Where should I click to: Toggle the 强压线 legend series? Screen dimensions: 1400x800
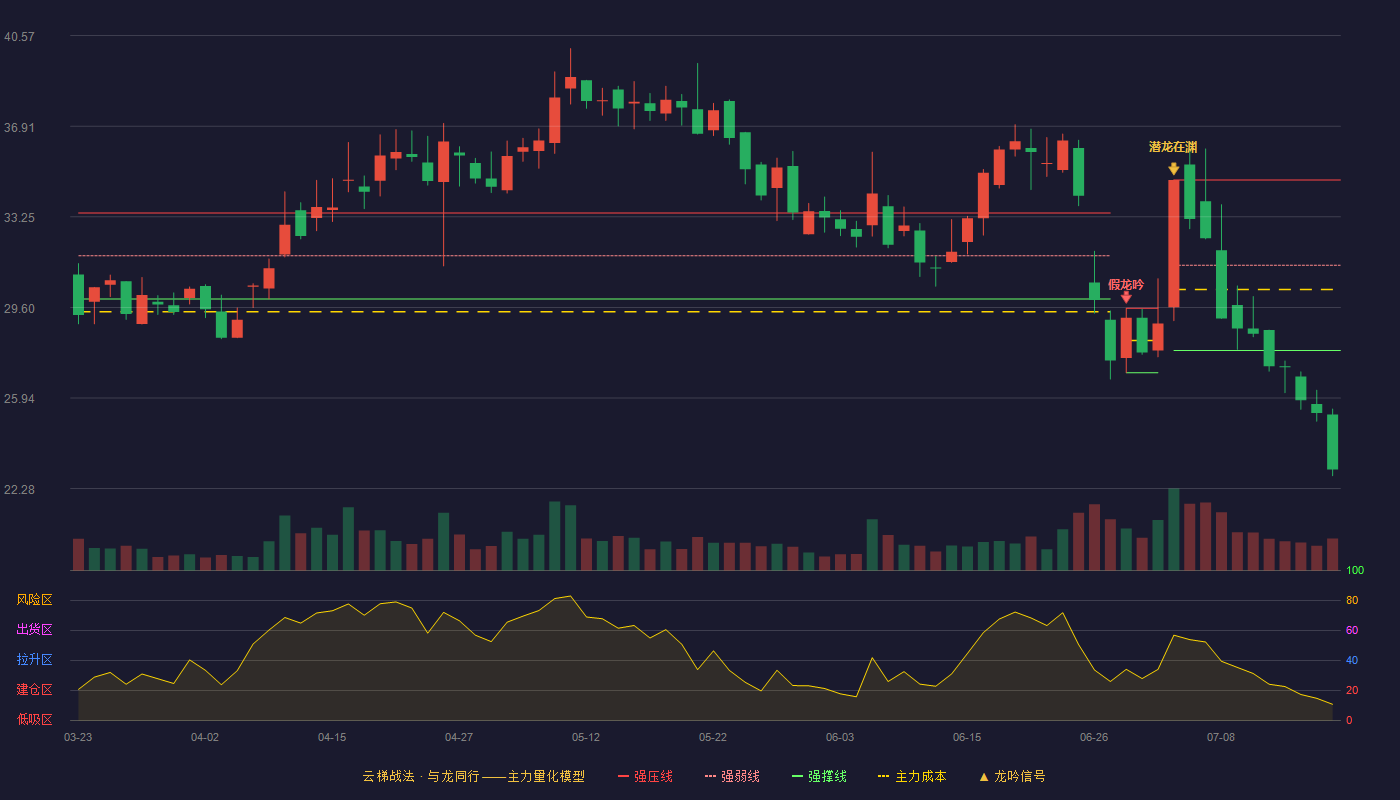(x=645, y=776)
